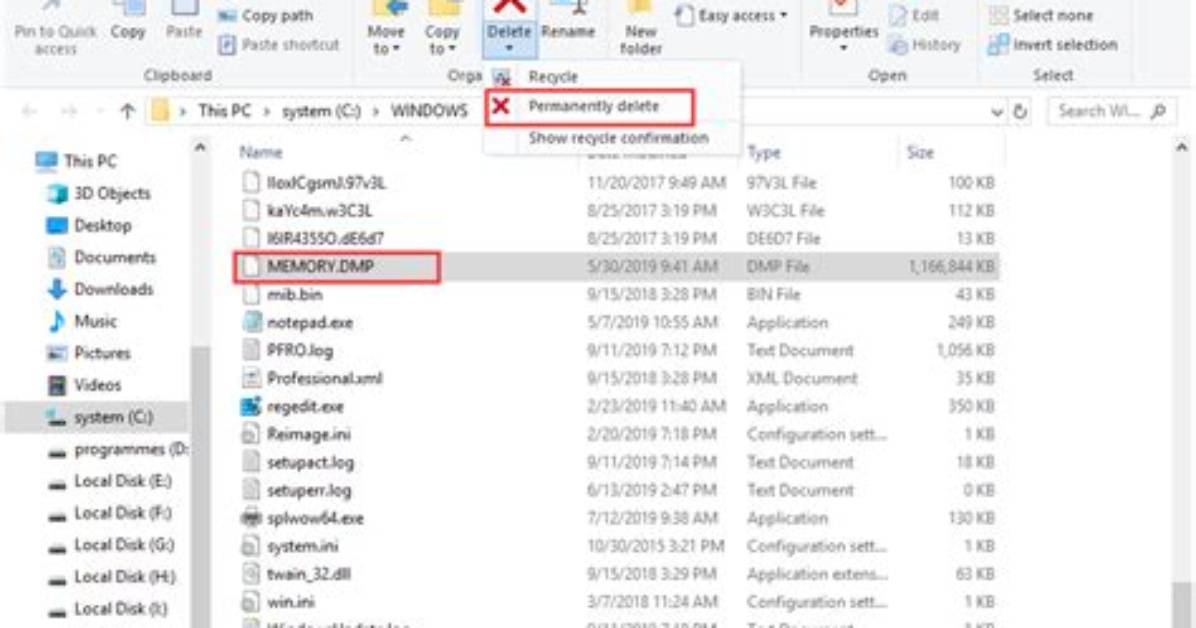Choose Copy path in Clipboard group
Image resolution: width=1196 pixels, height=628 pixels.
tap(265, 15)
